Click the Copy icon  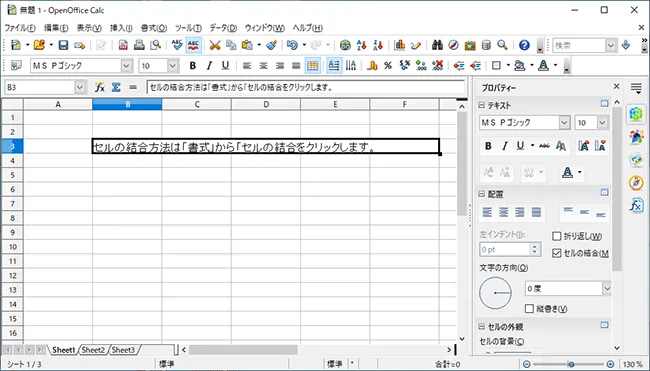[x=231, y=45]
